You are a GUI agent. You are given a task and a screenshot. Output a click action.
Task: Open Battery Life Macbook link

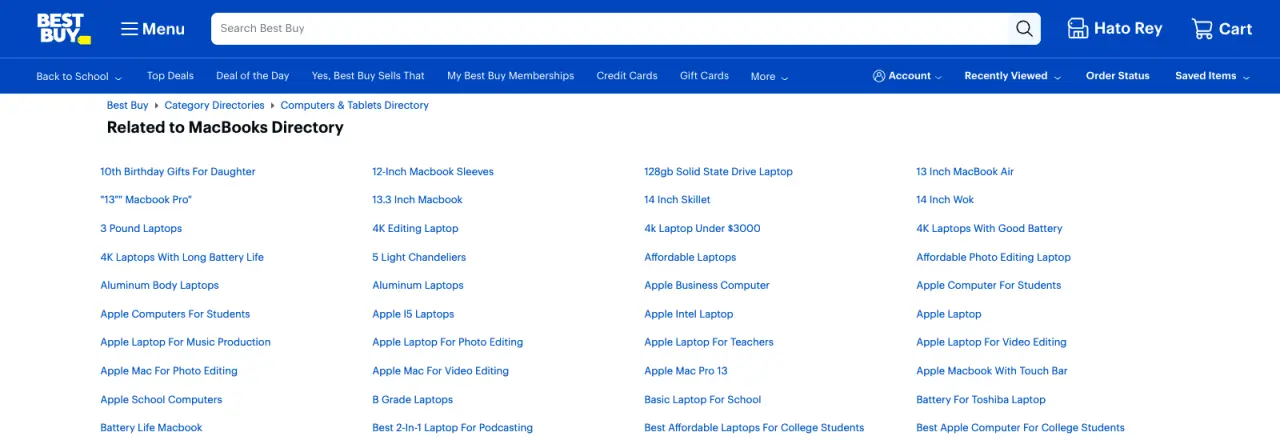[151, 429]
